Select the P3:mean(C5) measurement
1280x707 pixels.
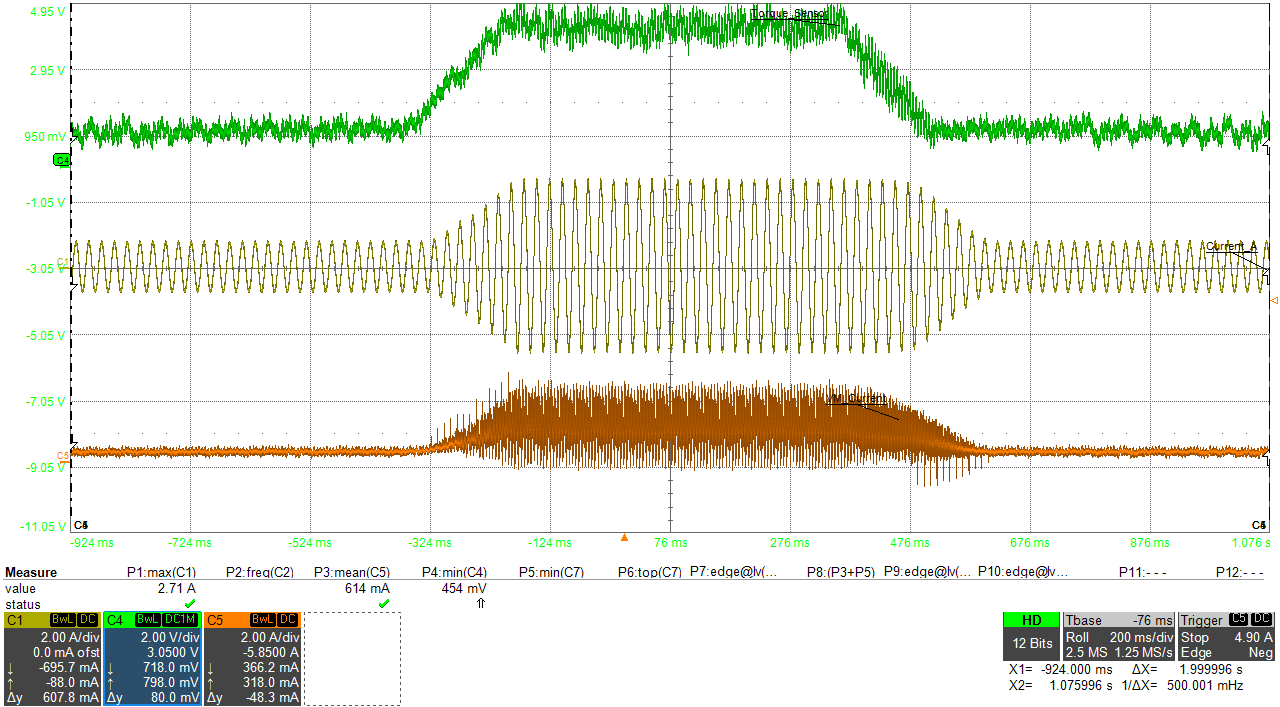(352, 573)
